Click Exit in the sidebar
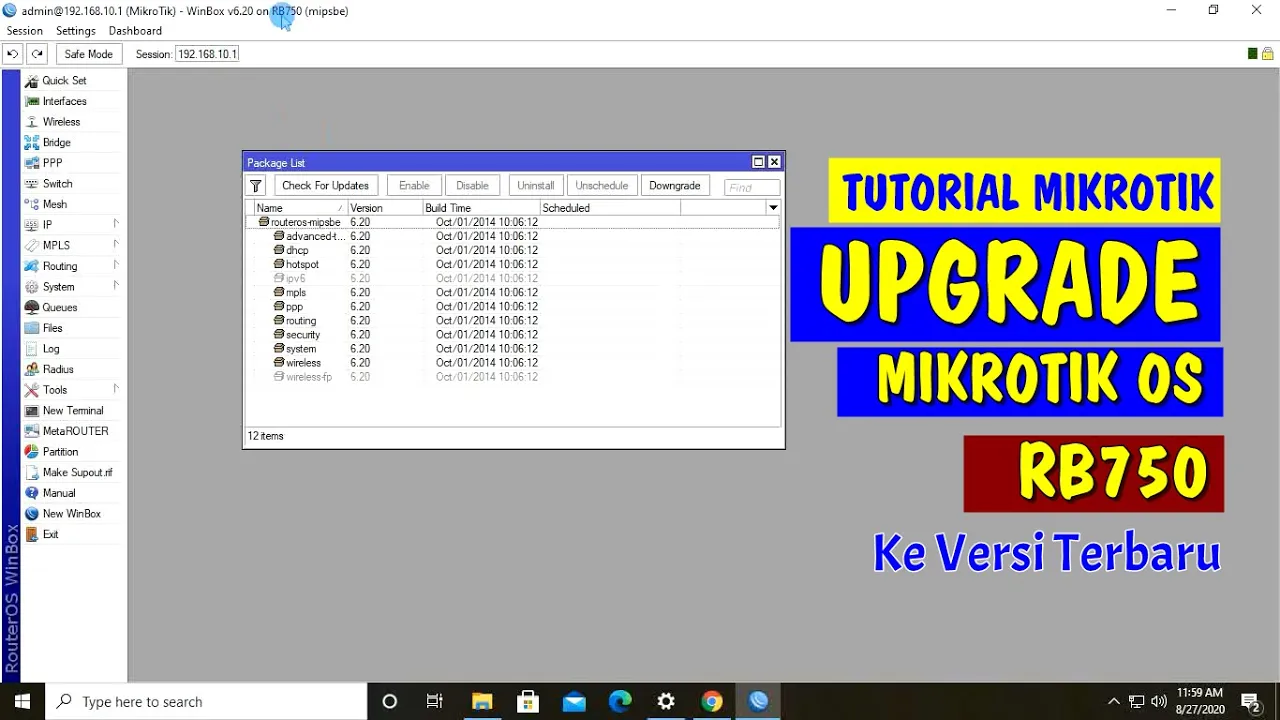Screen dimensions: 1280x720 (x=50, y=534)
